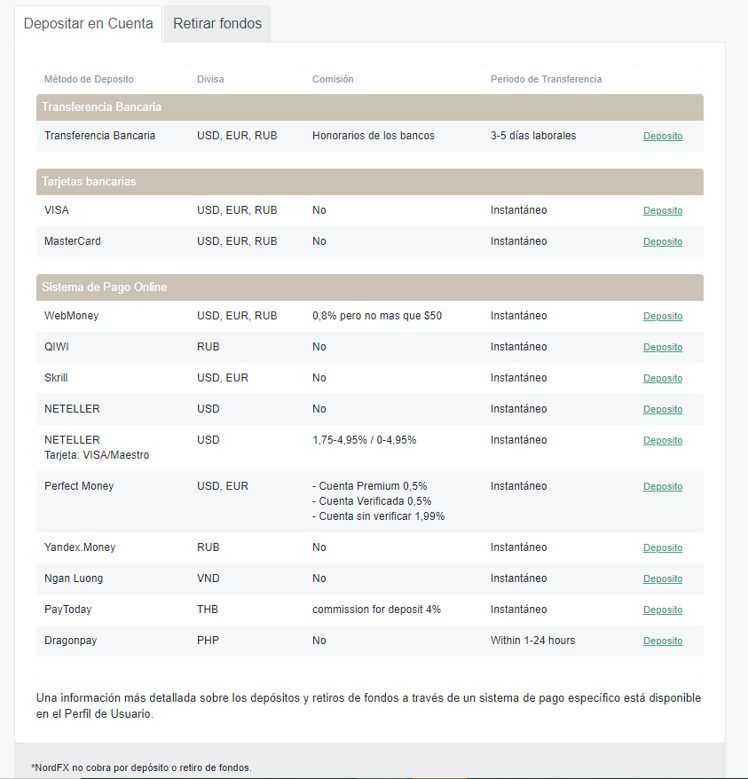Click the 'Honorarios de los bancos' commission cell
The width and height of the screenshot is (748, 779).
(x=374, y=136)
